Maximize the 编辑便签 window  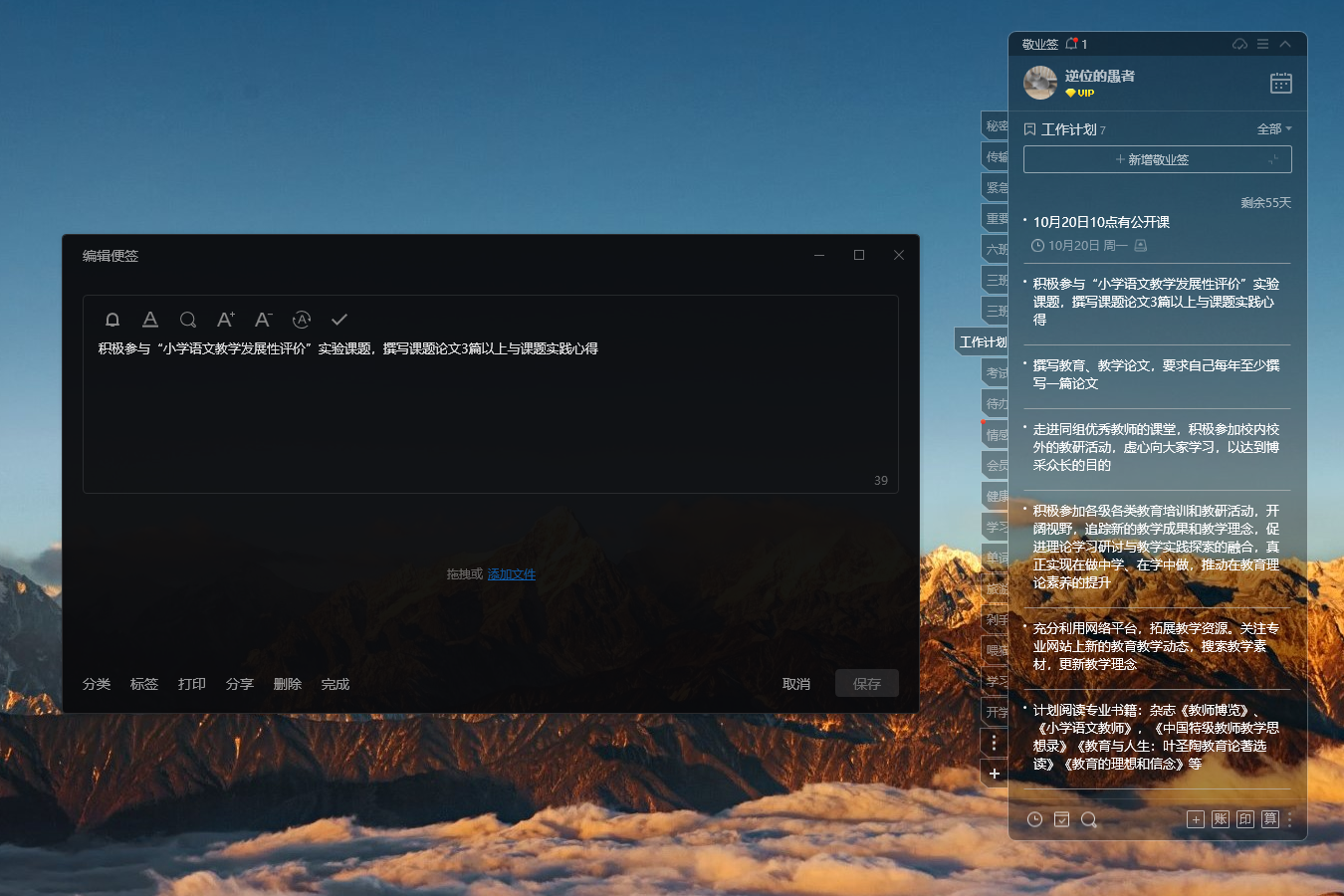[859, 255]
